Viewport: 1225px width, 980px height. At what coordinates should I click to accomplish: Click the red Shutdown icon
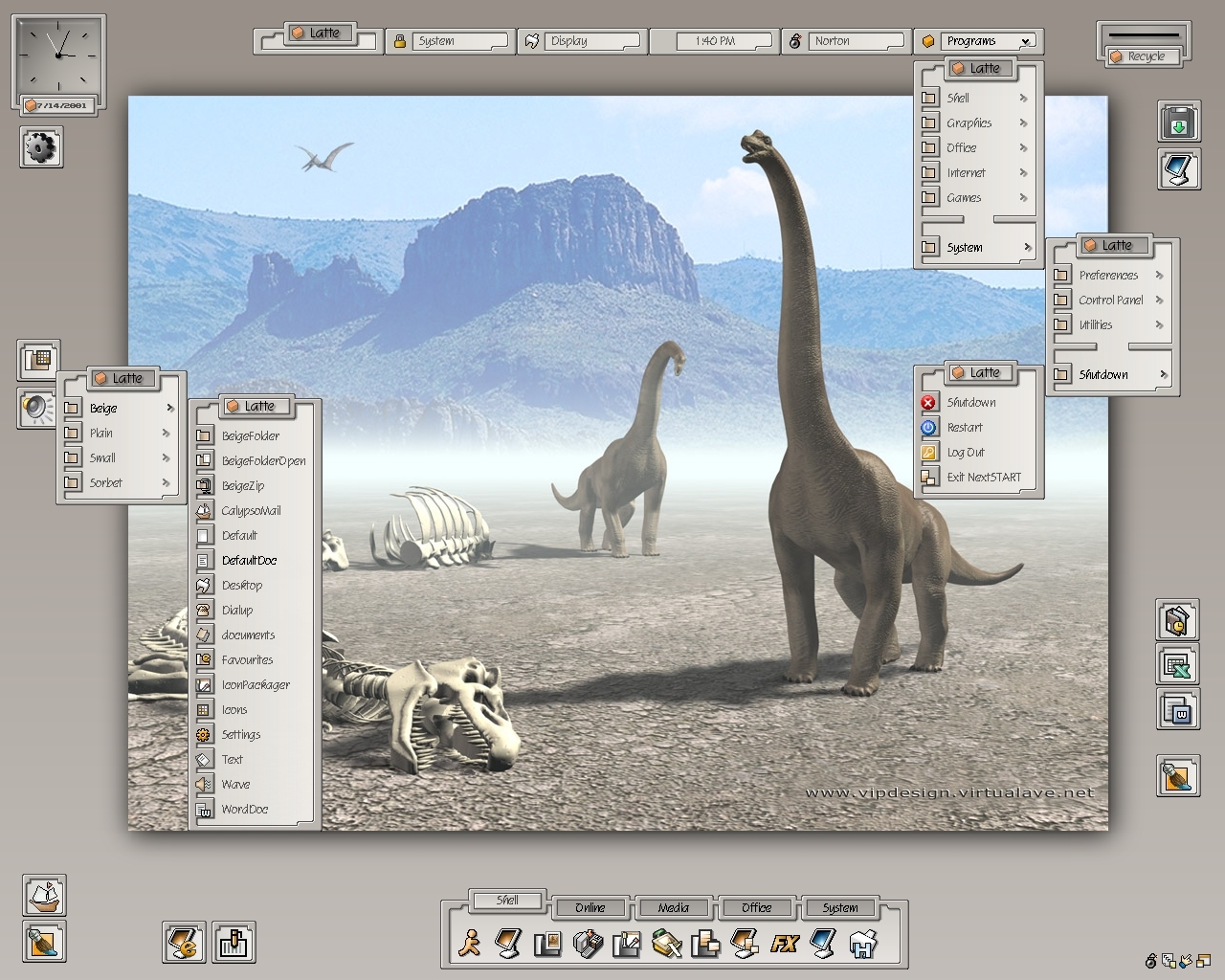coord(928,403)
